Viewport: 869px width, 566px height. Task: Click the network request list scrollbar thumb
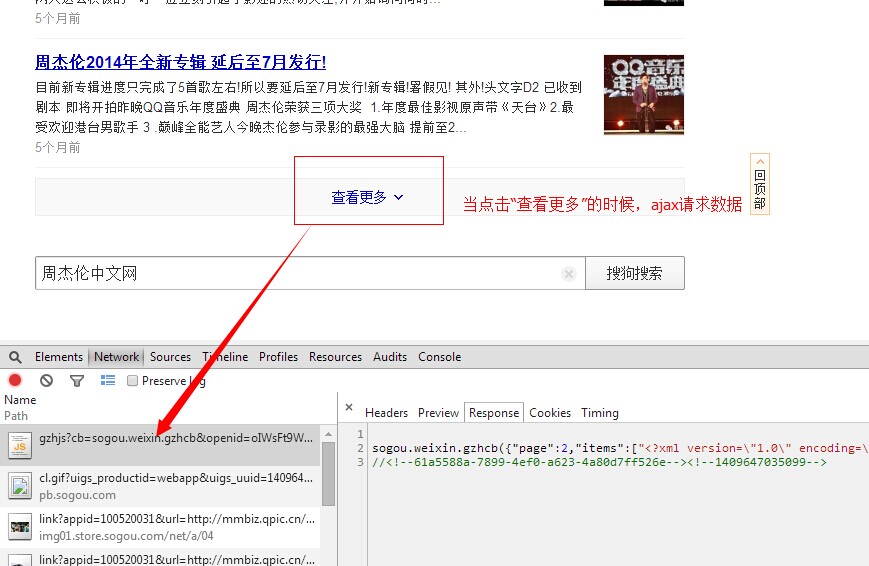(328, 474)
